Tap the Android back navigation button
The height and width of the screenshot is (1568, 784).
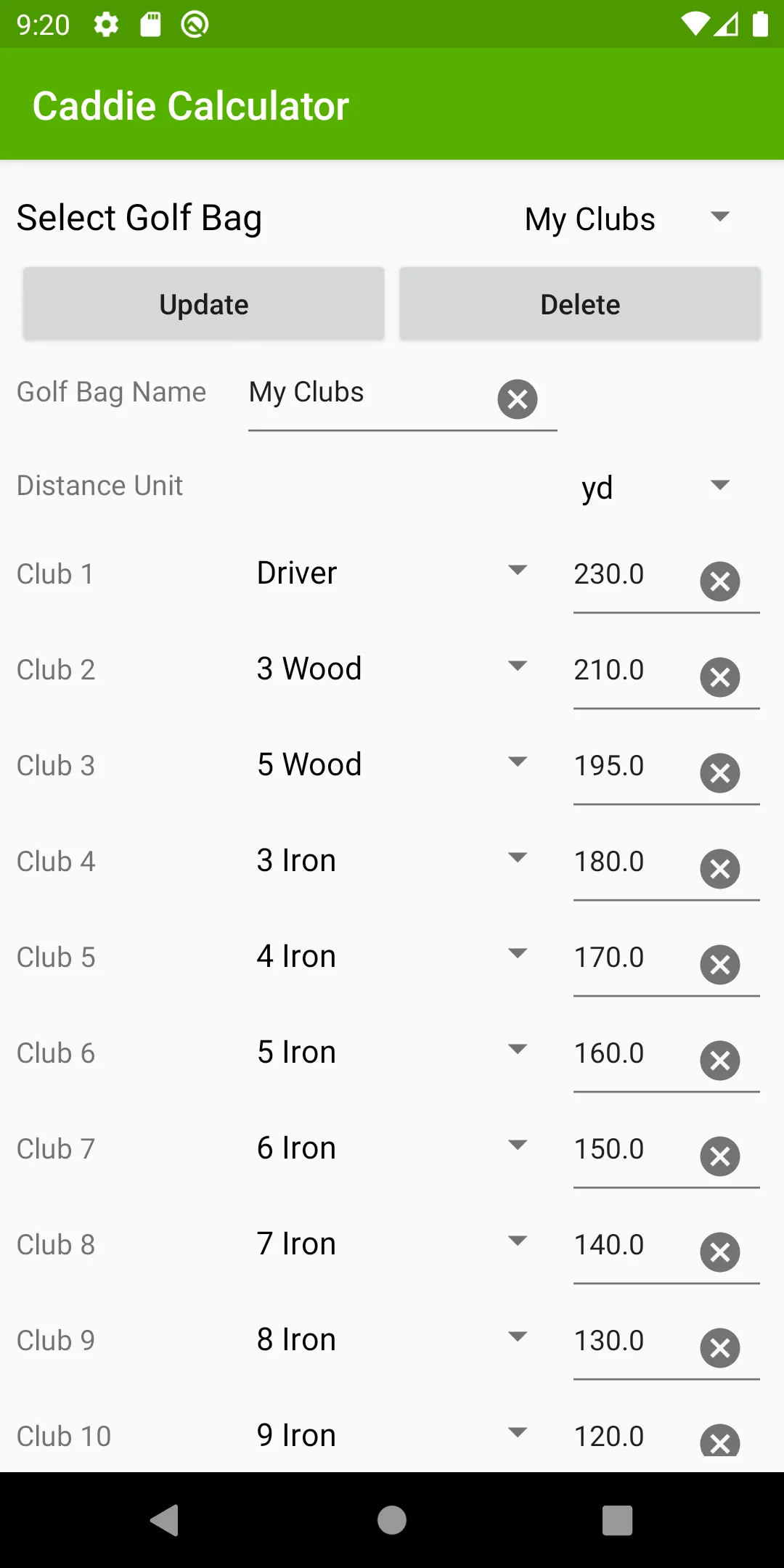coord(166,1520)
